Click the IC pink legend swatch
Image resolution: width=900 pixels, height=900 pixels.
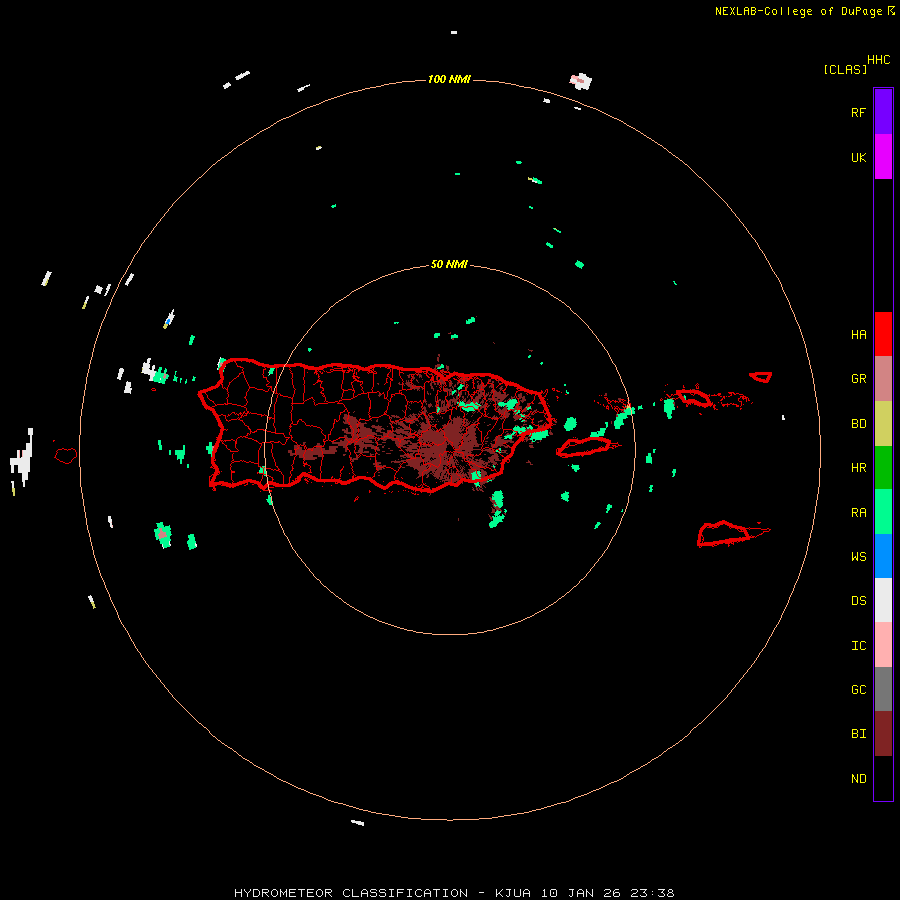click(x=883, y=645)
